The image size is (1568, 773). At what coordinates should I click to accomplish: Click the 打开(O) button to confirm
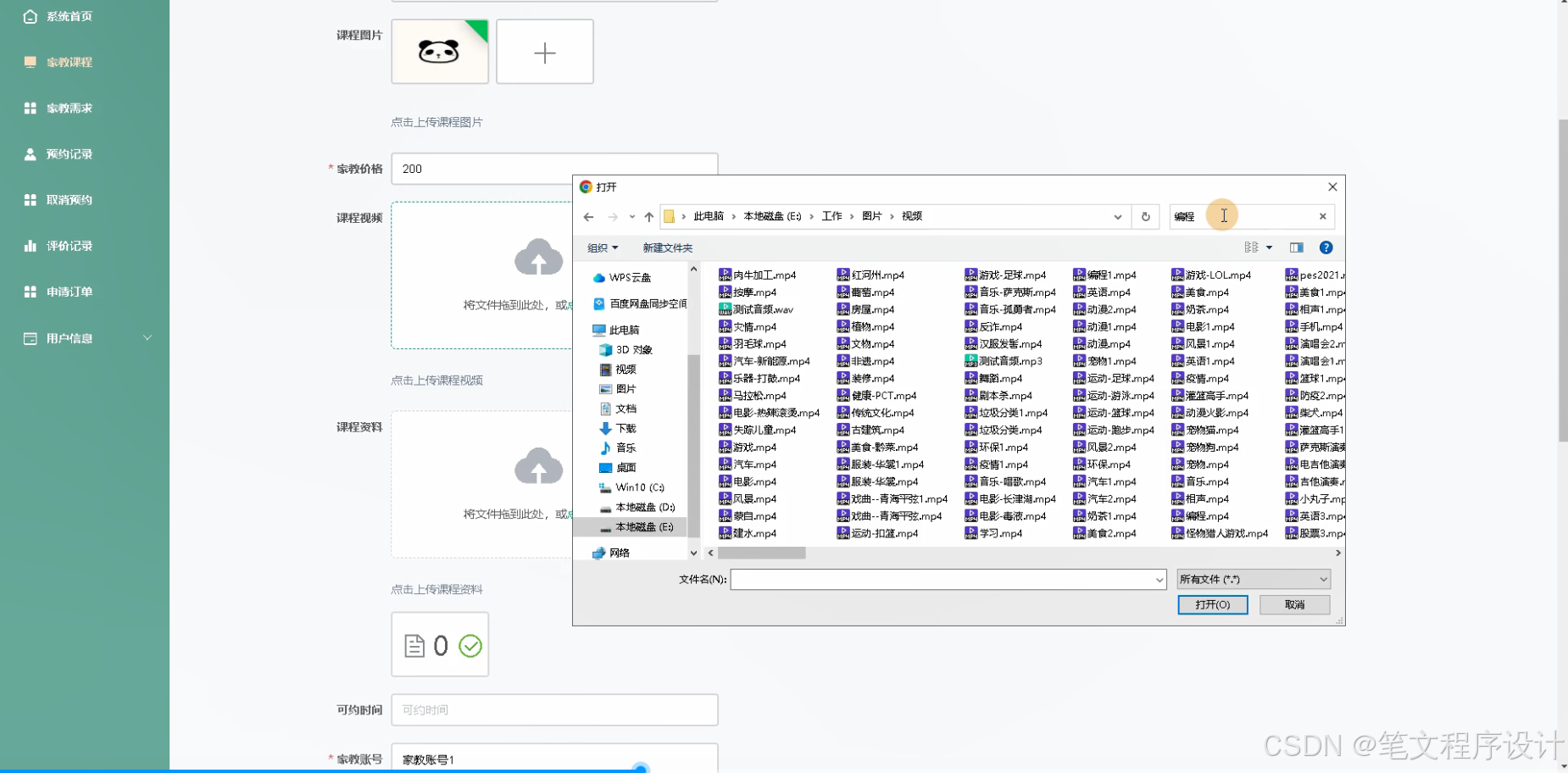pos(1213,604)
